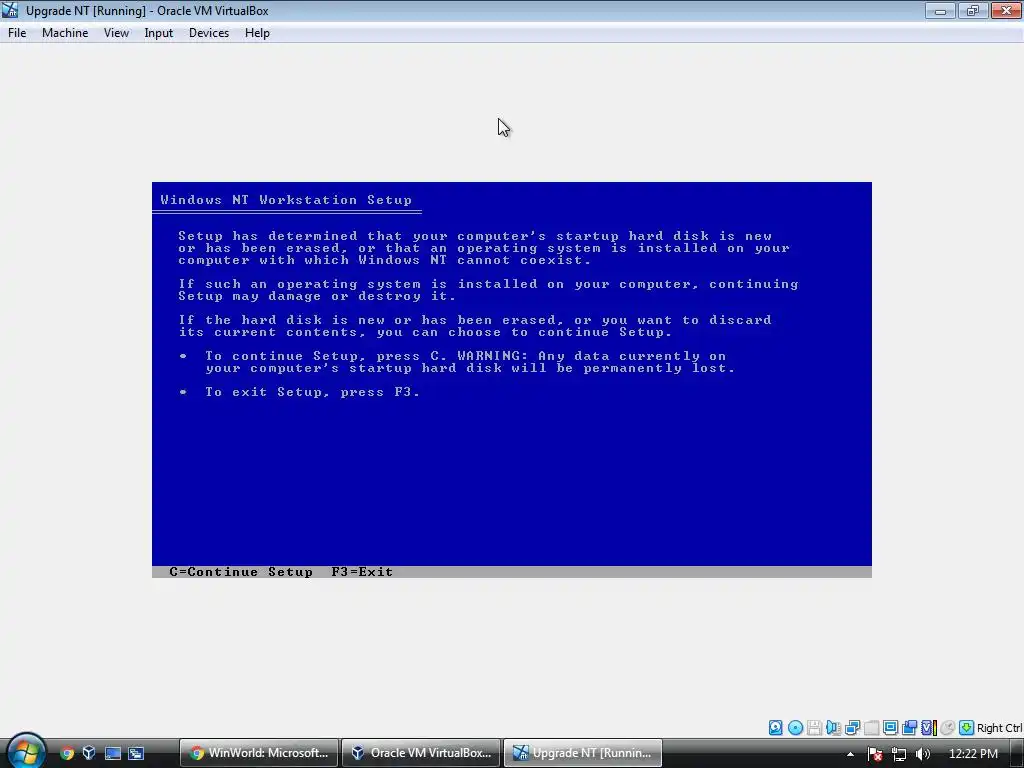Image resolution: width=1024 pixels, height=768 pixels.
Task: Open the Input menu
Action: (159, 33)
